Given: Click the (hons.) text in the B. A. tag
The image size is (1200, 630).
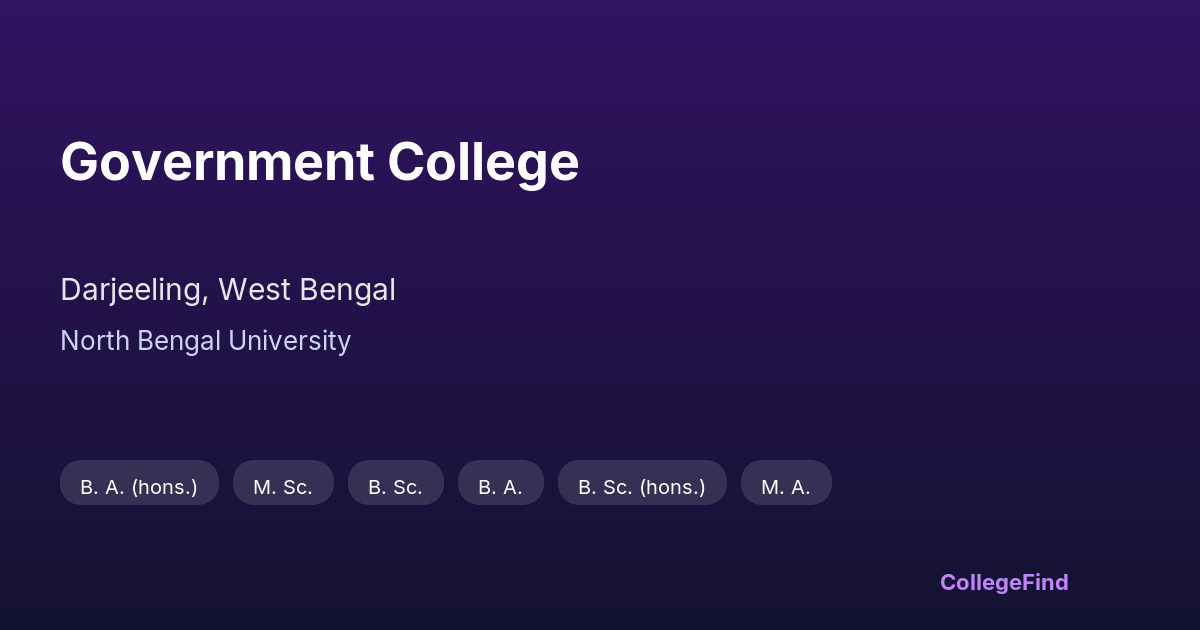Looking at the screenshot, I should [x=164, y=487].
